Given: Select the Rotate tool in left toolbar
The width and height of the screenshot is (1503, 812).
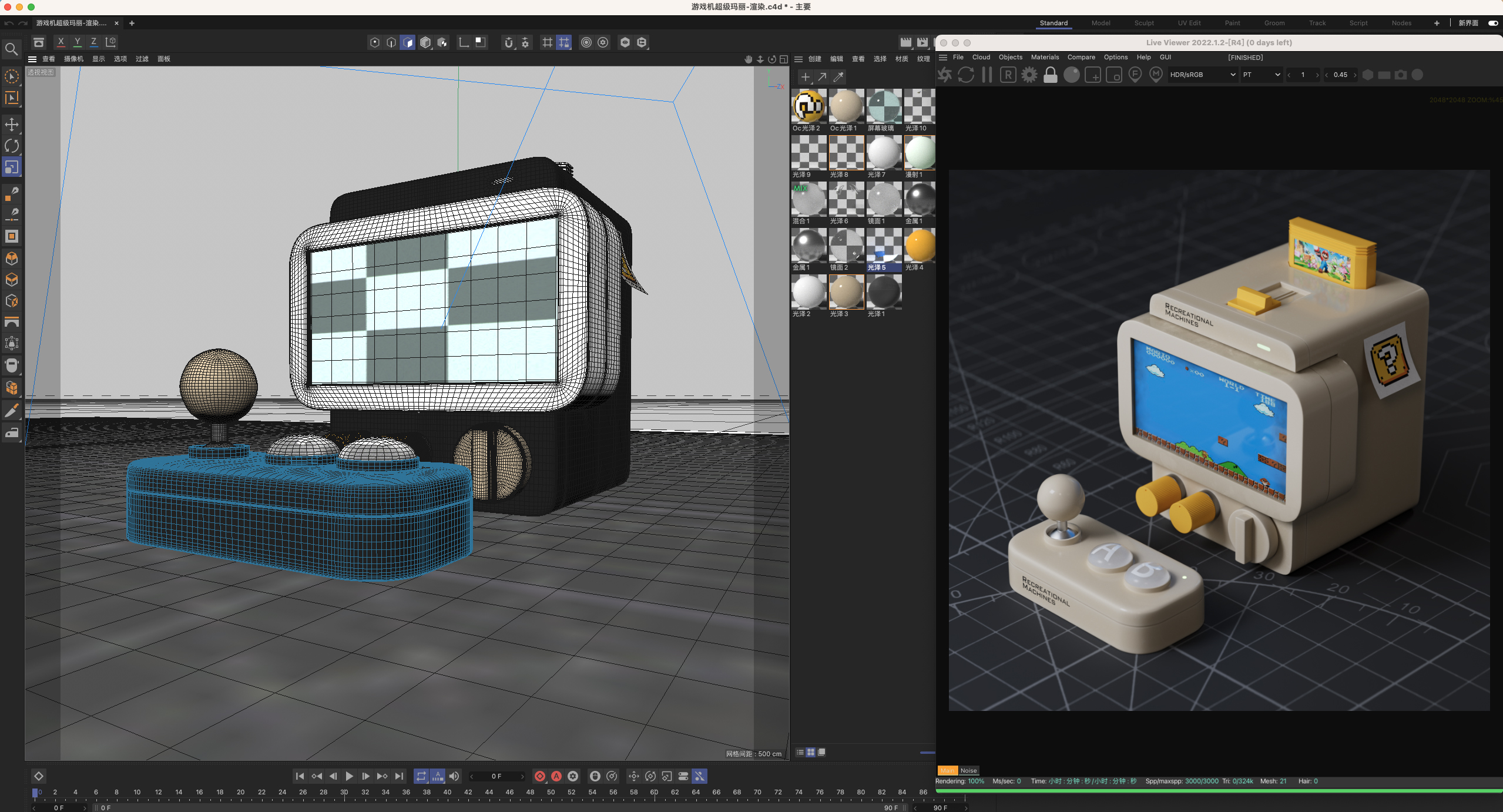Looking at the screenshot, I should pos(12,146).
